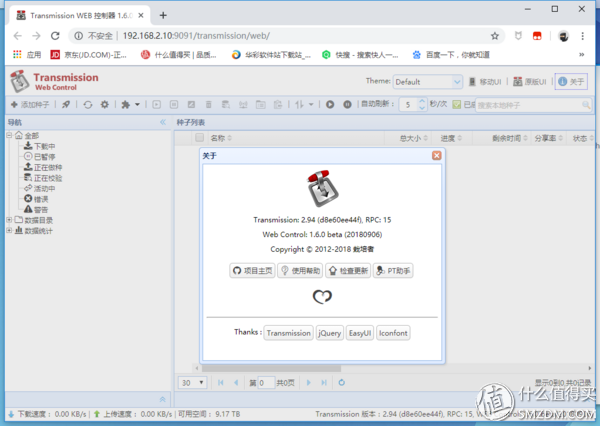
Task: Open EasyUI thanks link
Action: coord(360,333)
